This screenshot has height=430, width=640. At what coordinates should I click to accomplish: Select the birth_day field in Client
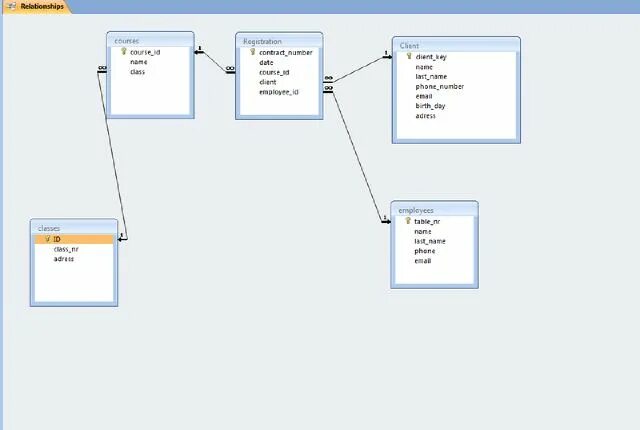coord(430,106)
